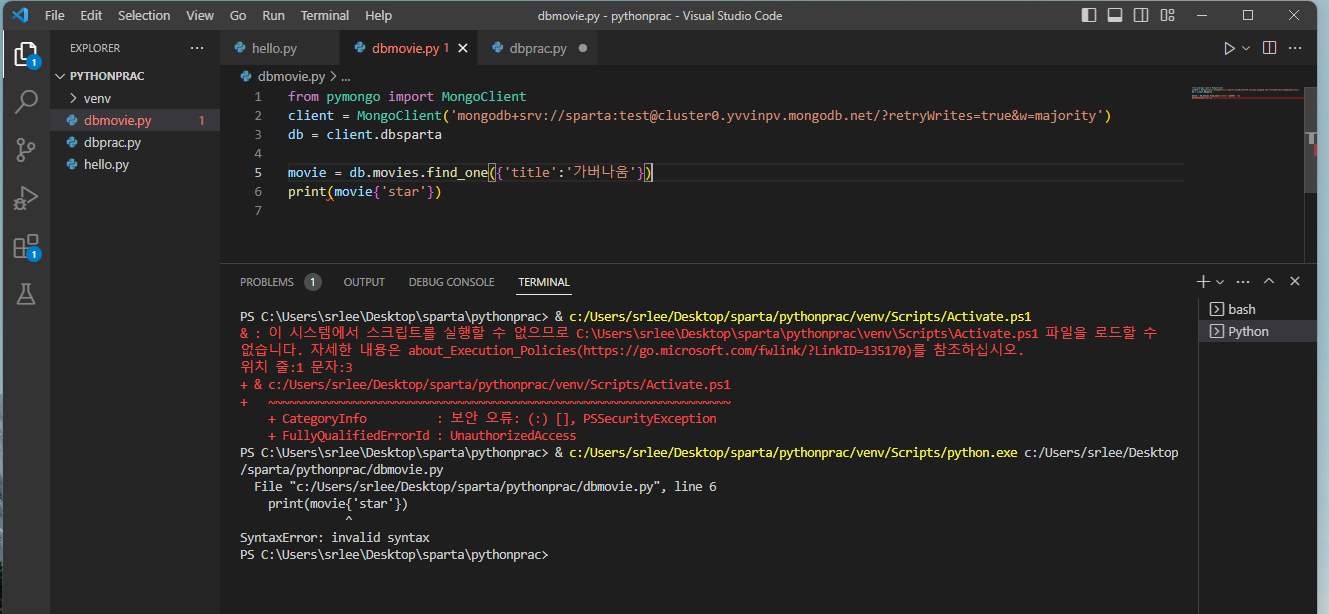Open the Terminal menu
Viewport: 1329px width, 614px height.
[325, 16]
